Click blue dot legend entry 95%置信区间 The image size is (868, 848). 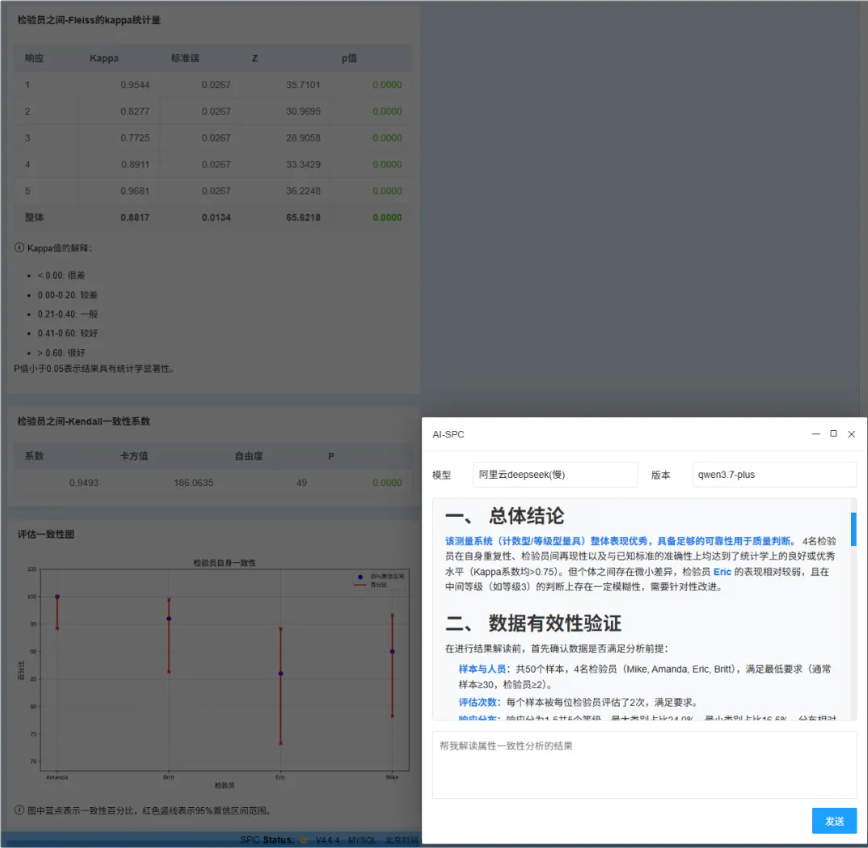pyautogui.click(x=360, y=576)
